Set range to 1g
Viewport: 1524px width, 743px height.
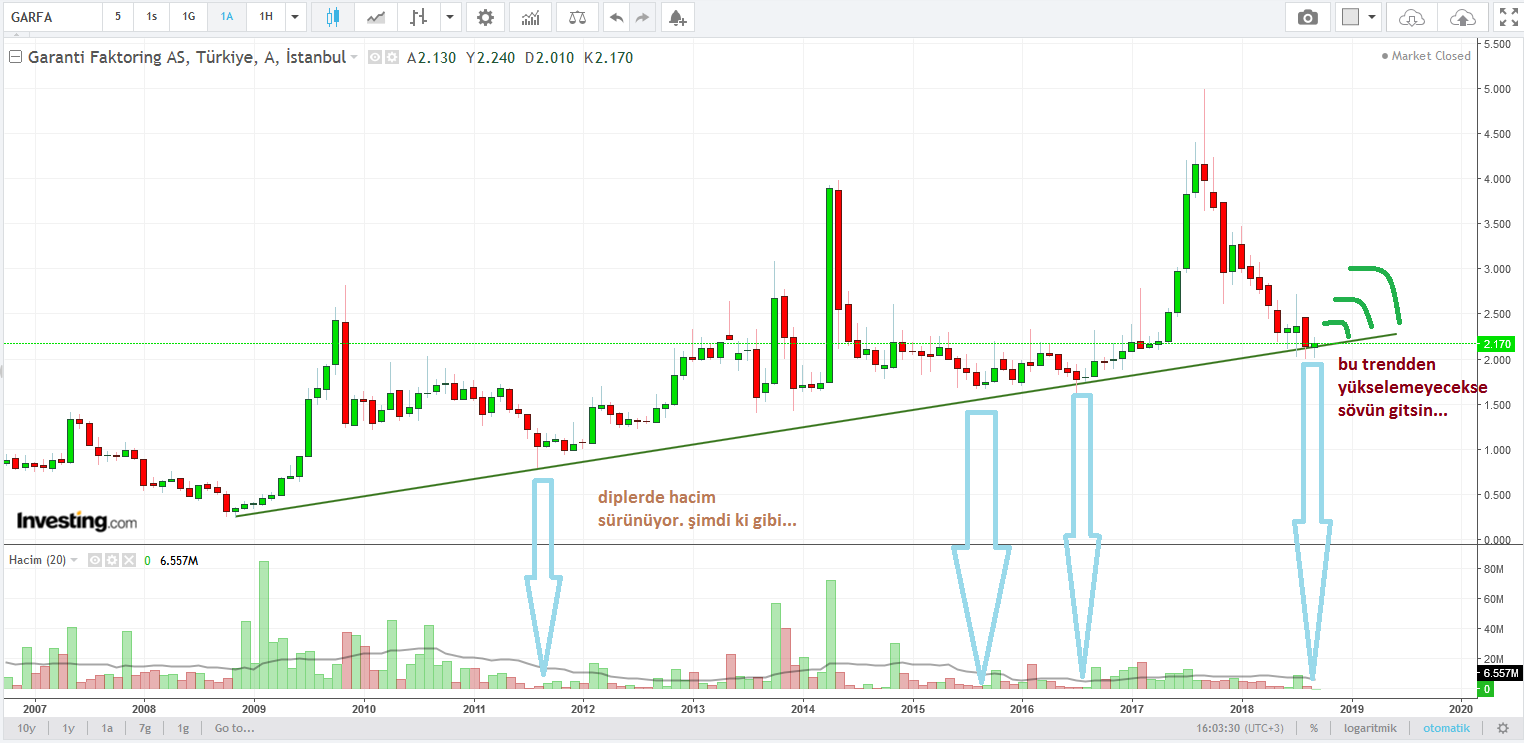pyautogui.click(x=183, y=728)
